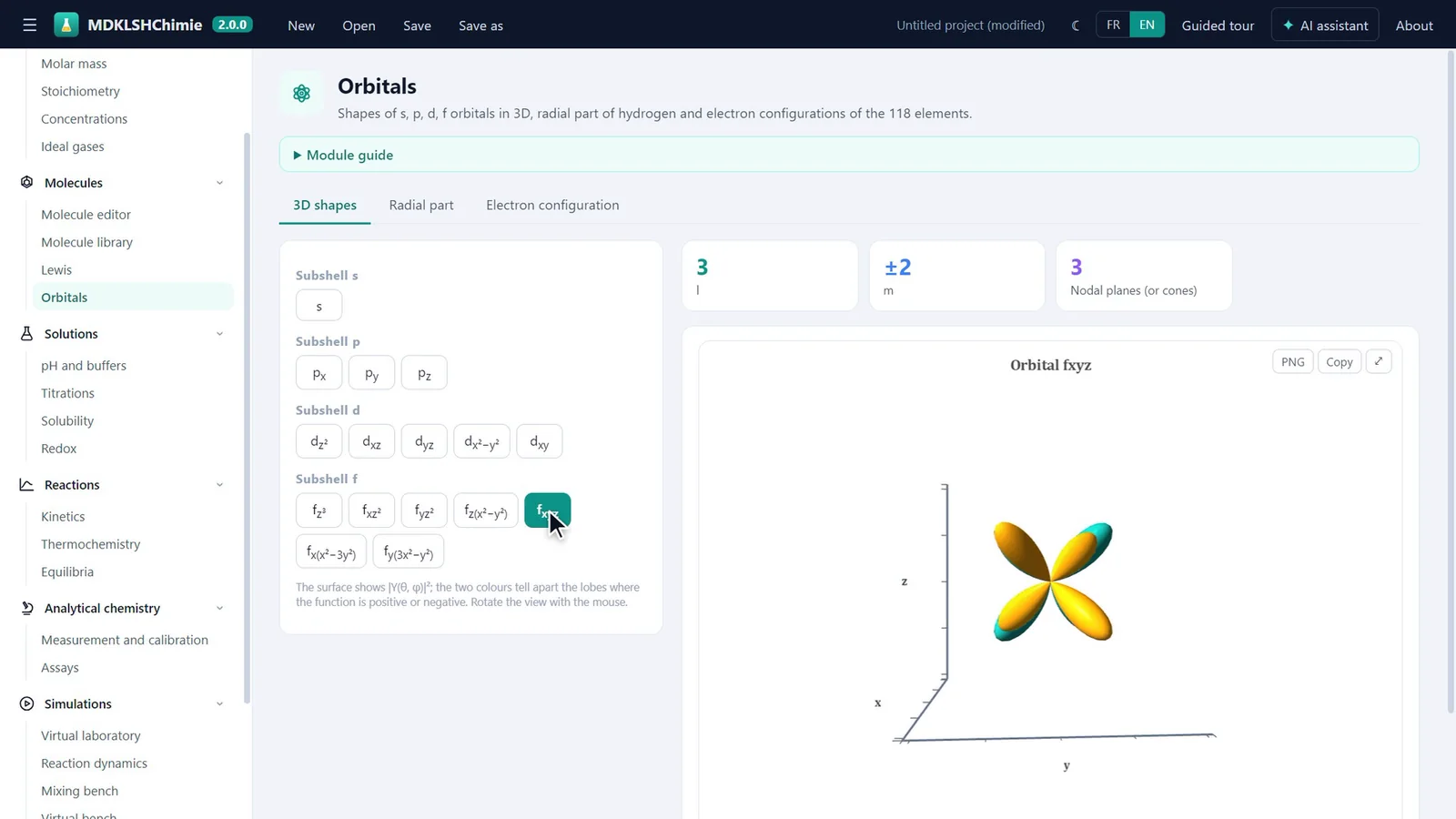1456x819 pixels.
Task: Expand the Module guide
Action: click(849, 155)
